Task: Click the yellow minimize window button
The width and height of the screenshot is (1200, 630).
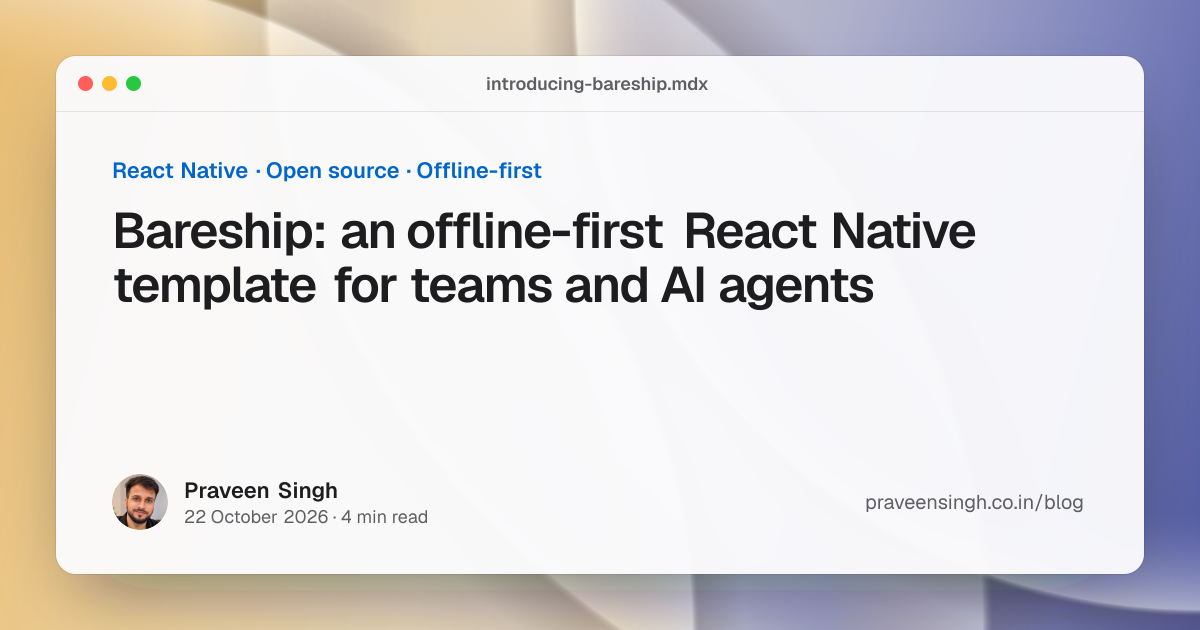Action: (109, 84)
